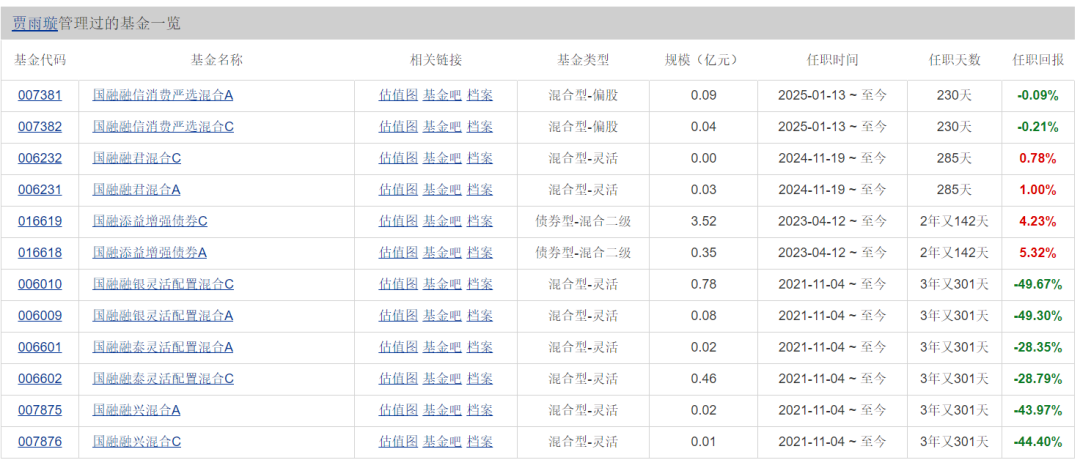The width and height of the screenshot is (1080, 460).
Task: Open 估值图 for fund 006601
Action: click(x=398, y=347)
